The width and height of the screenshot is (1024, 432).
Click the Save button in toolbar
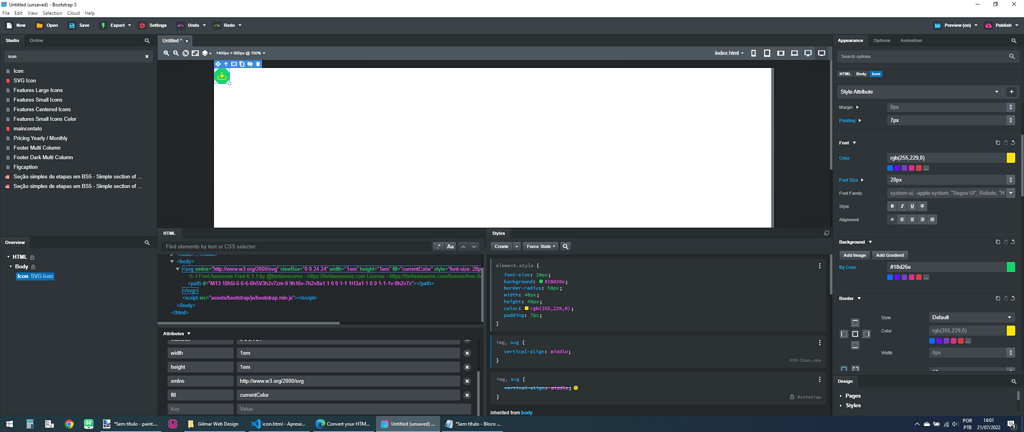coord(79,25)
